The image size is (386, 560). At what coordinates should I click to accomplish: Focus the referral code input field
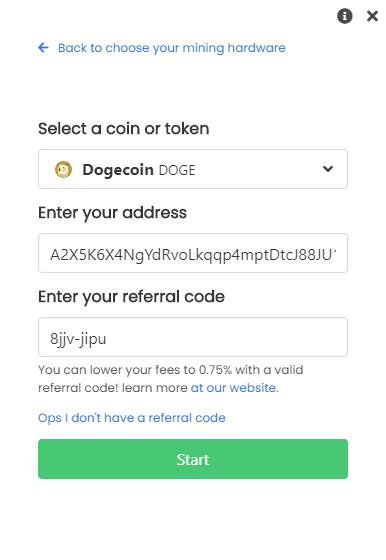[x=193, y=337]
